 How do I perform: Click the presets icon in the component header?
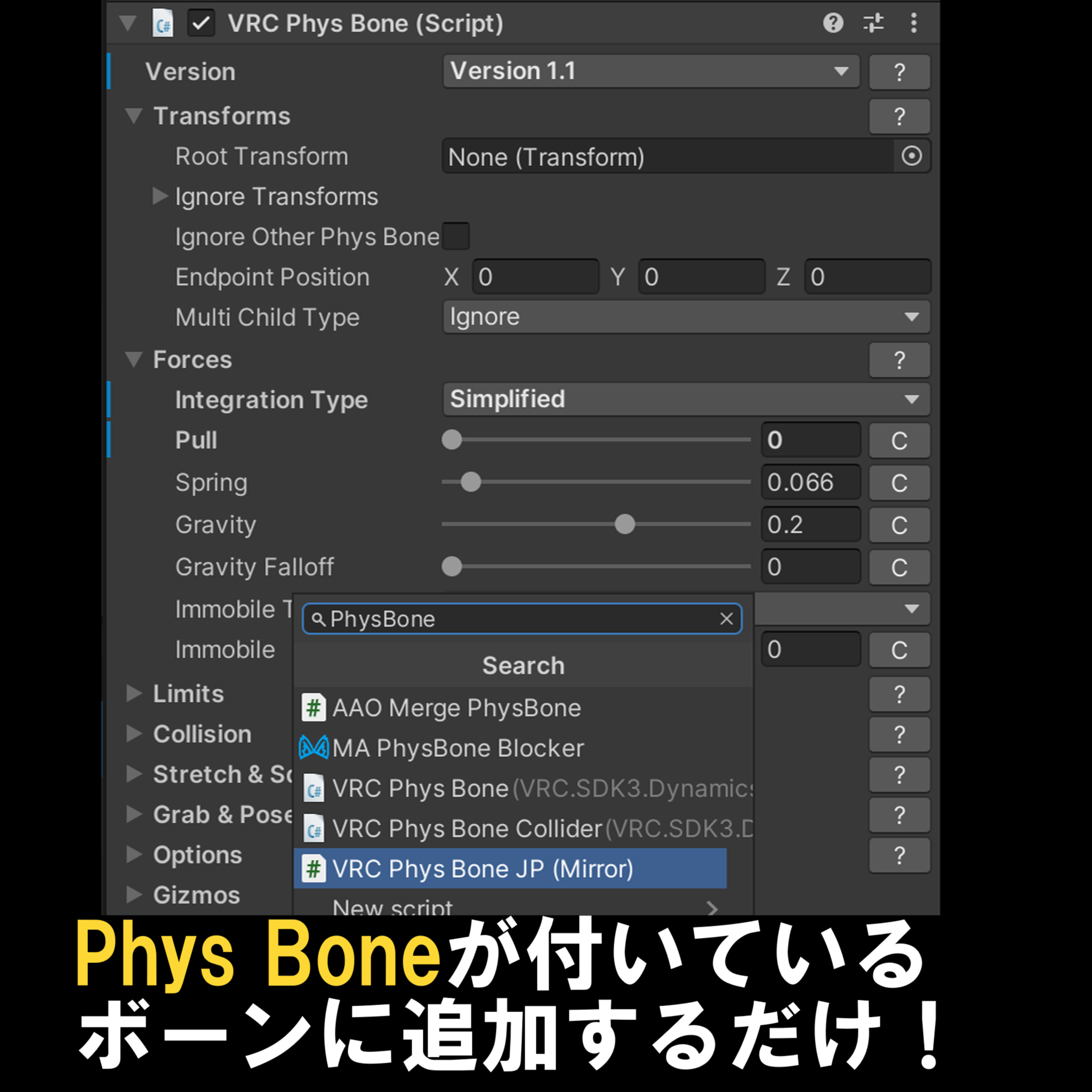pos(873,23)
